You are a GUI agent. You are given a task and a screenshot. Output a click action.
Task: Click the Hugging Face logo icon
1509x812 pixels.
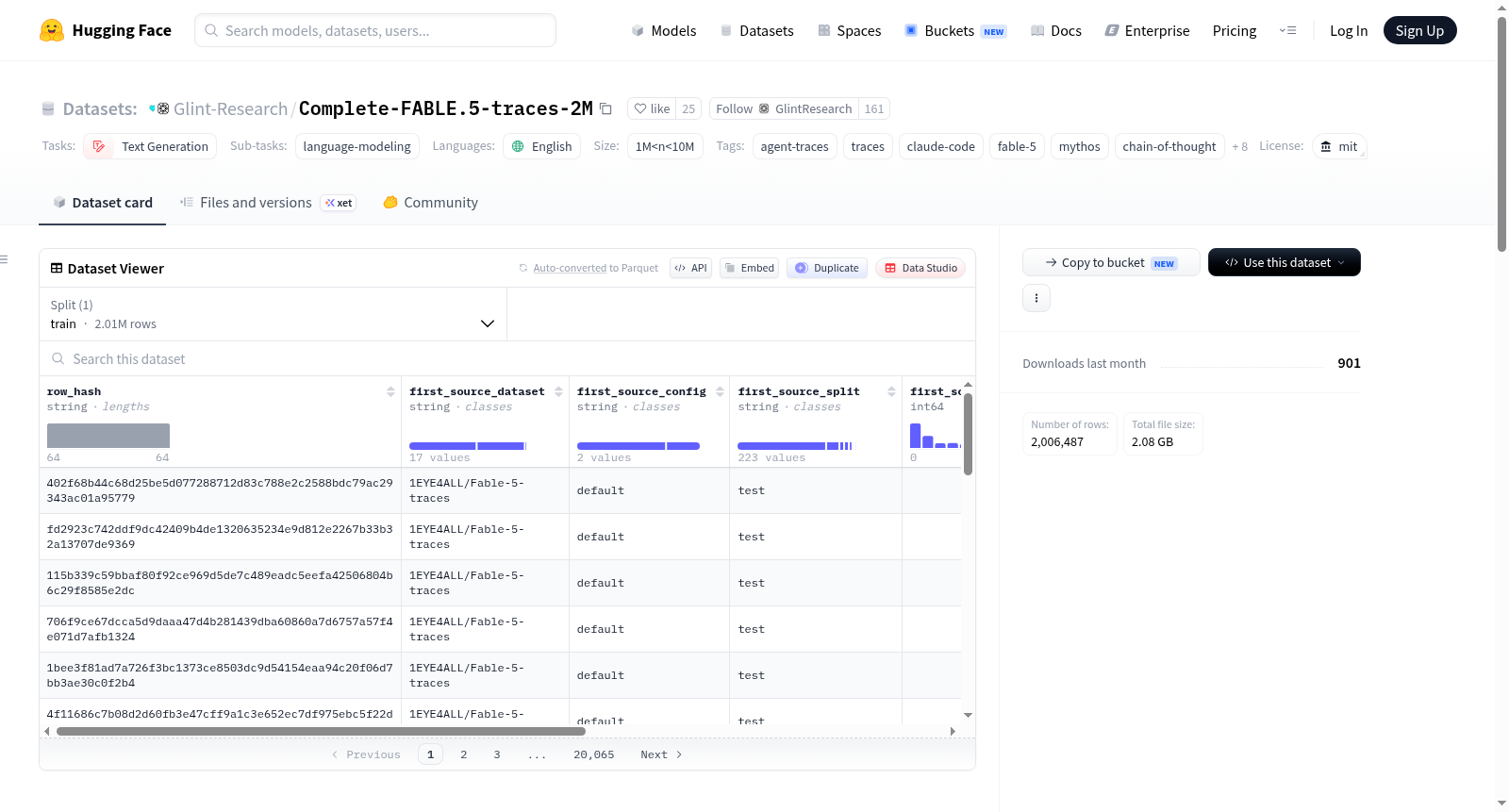[x=52, y=30]
